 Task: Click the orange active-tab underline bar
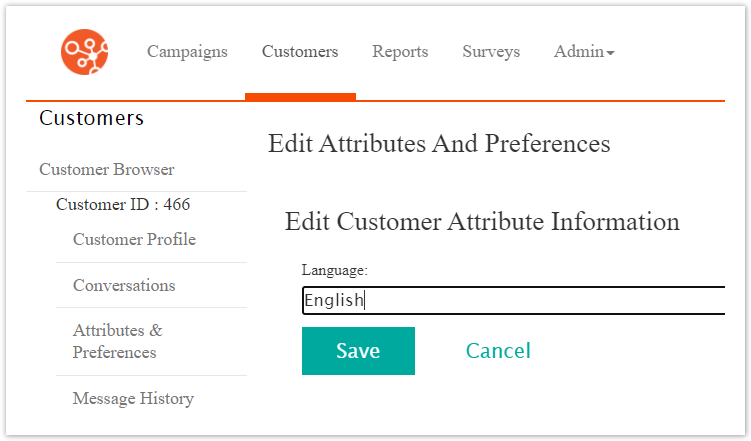(300, 97)
